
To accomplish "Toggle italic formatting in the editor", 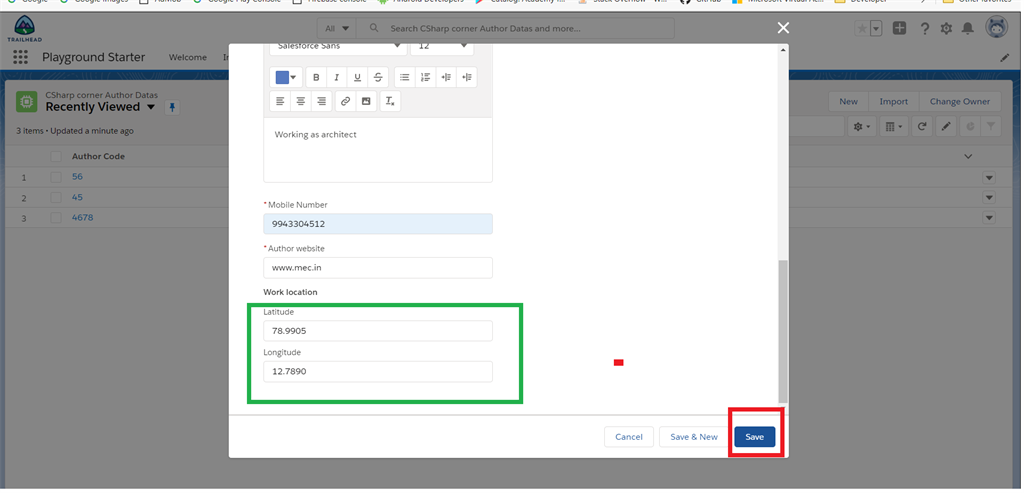I will (x=336, y=77).
